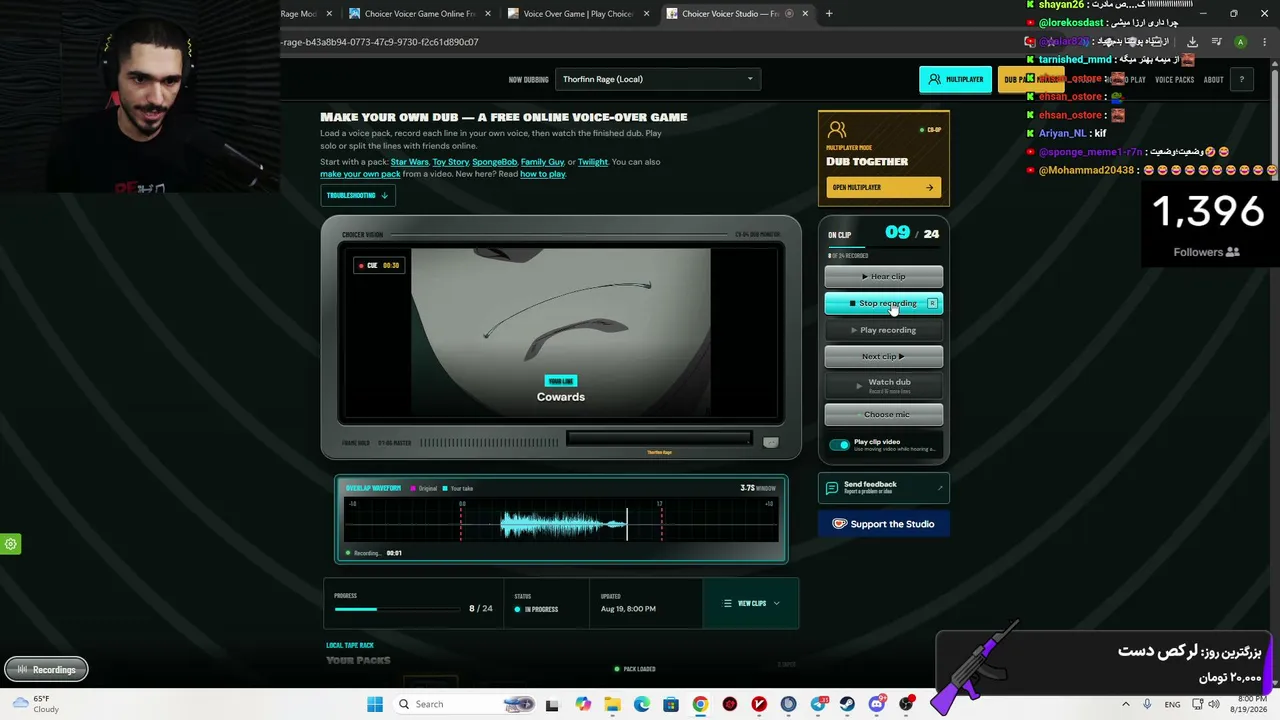Open File Explorer from the taskbar

612,704
